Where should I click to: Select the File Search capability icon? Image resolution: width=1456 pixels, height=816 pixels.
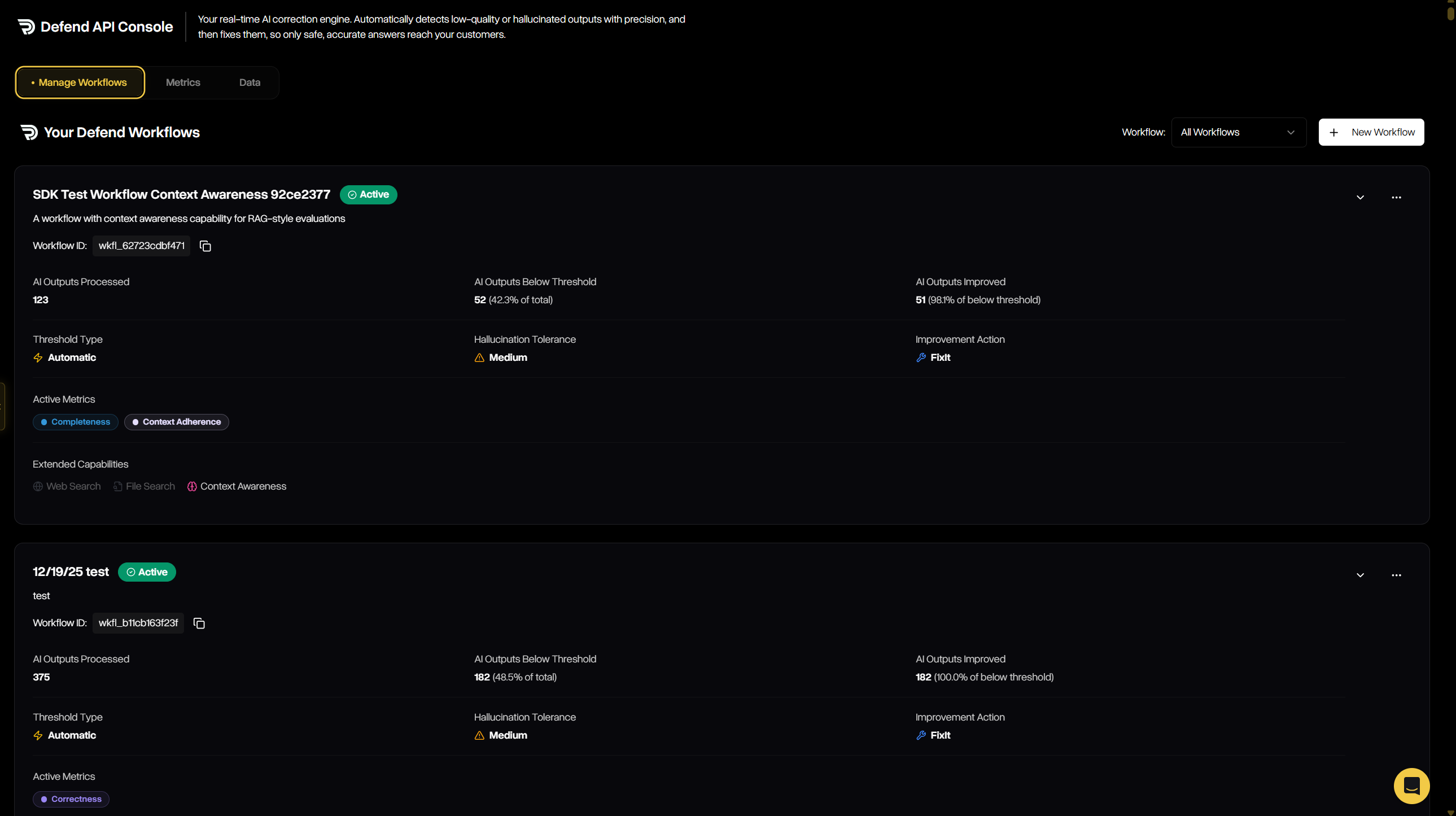[117, 486]
